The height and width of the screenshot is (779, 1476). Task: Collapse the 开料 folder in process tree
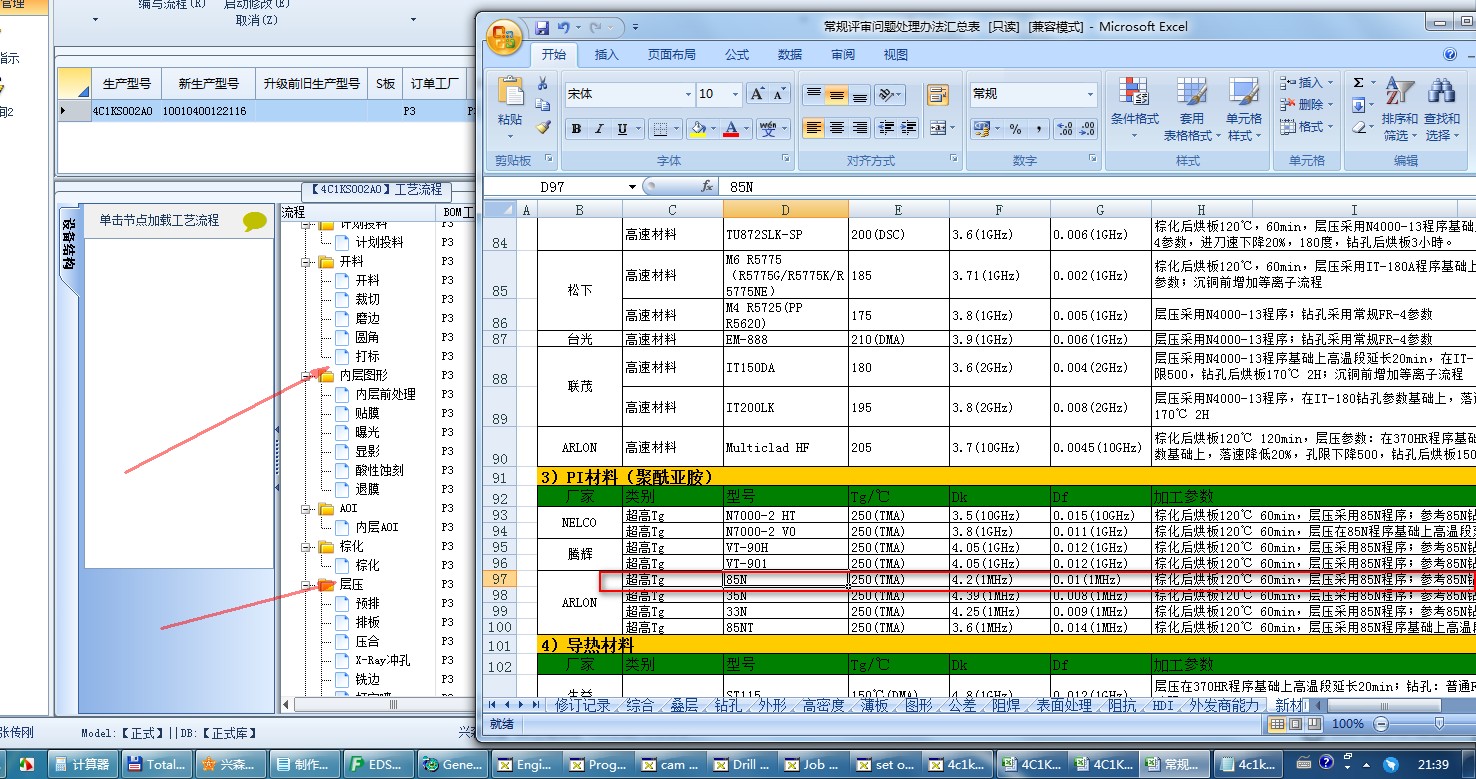(x=308, y=261)
